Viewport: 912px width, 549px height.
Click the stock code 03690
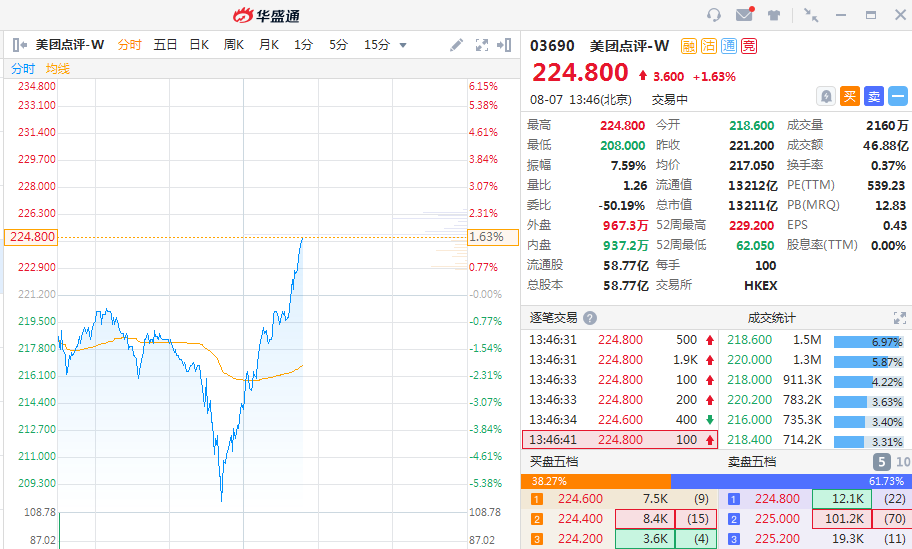[552, 46]
